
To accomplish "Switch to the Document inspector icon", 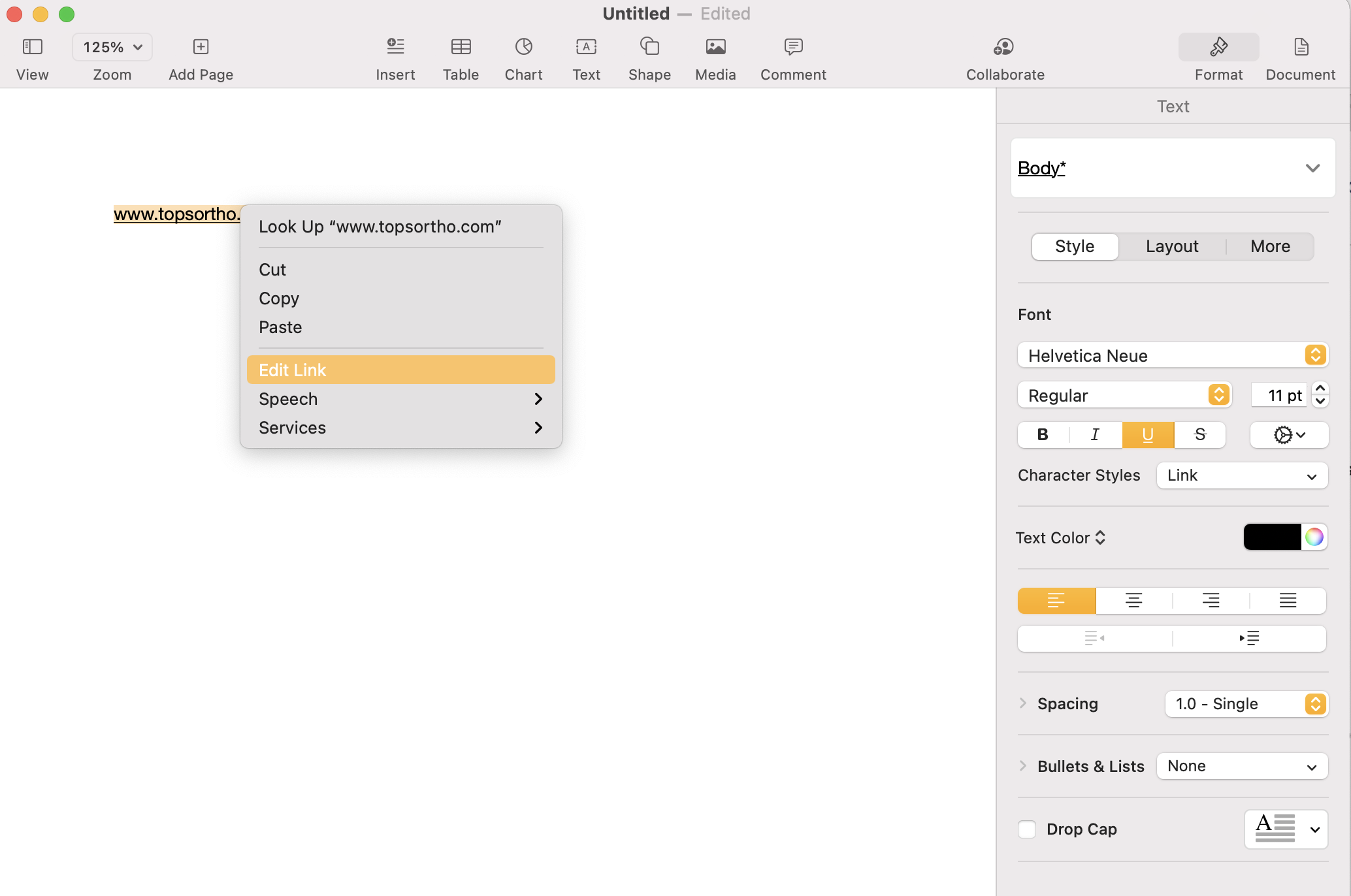I will [x=1300, y=47].
